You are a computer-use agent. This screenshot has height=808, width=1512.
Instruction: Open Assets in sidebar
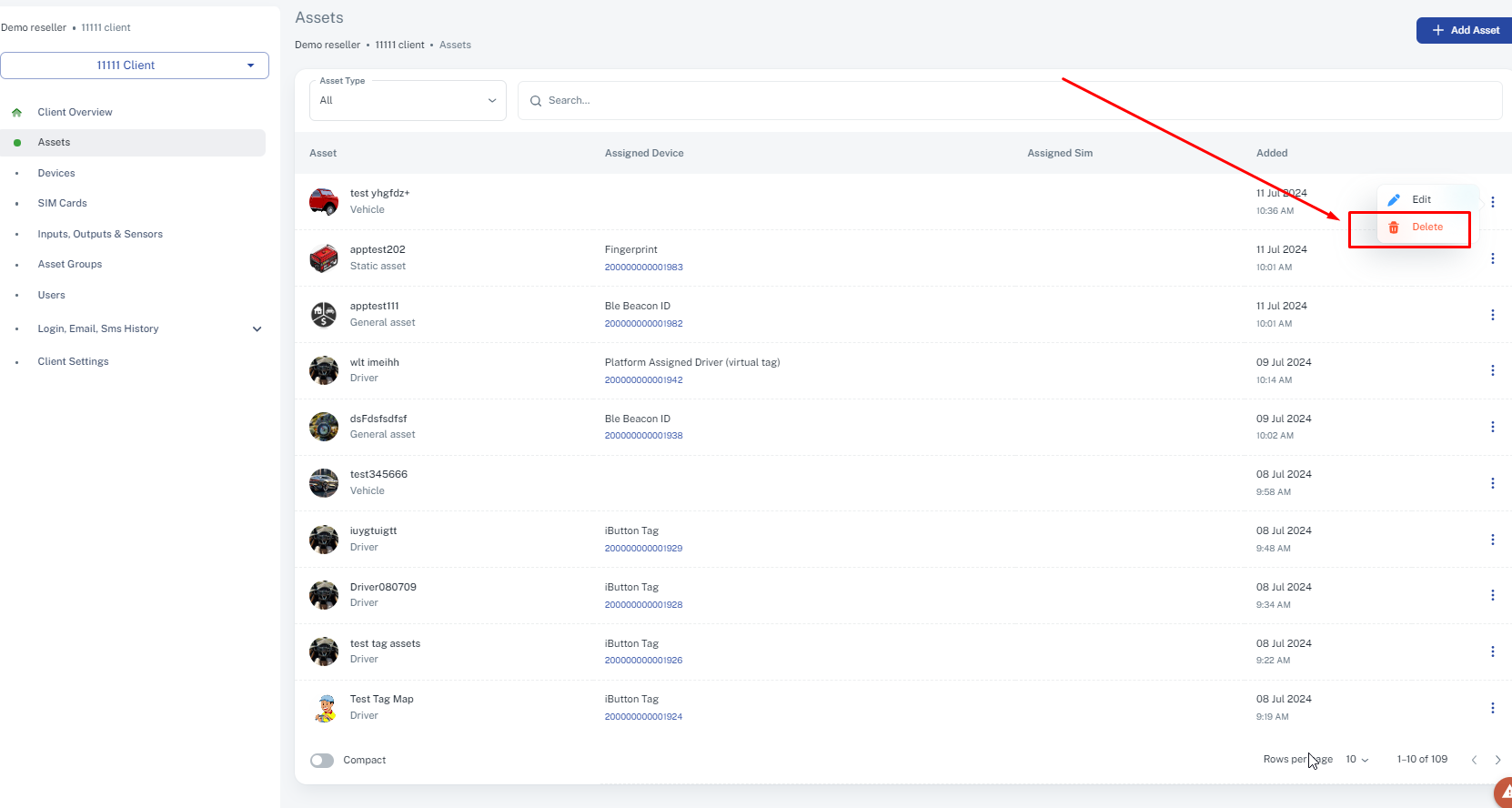(54, 143)
